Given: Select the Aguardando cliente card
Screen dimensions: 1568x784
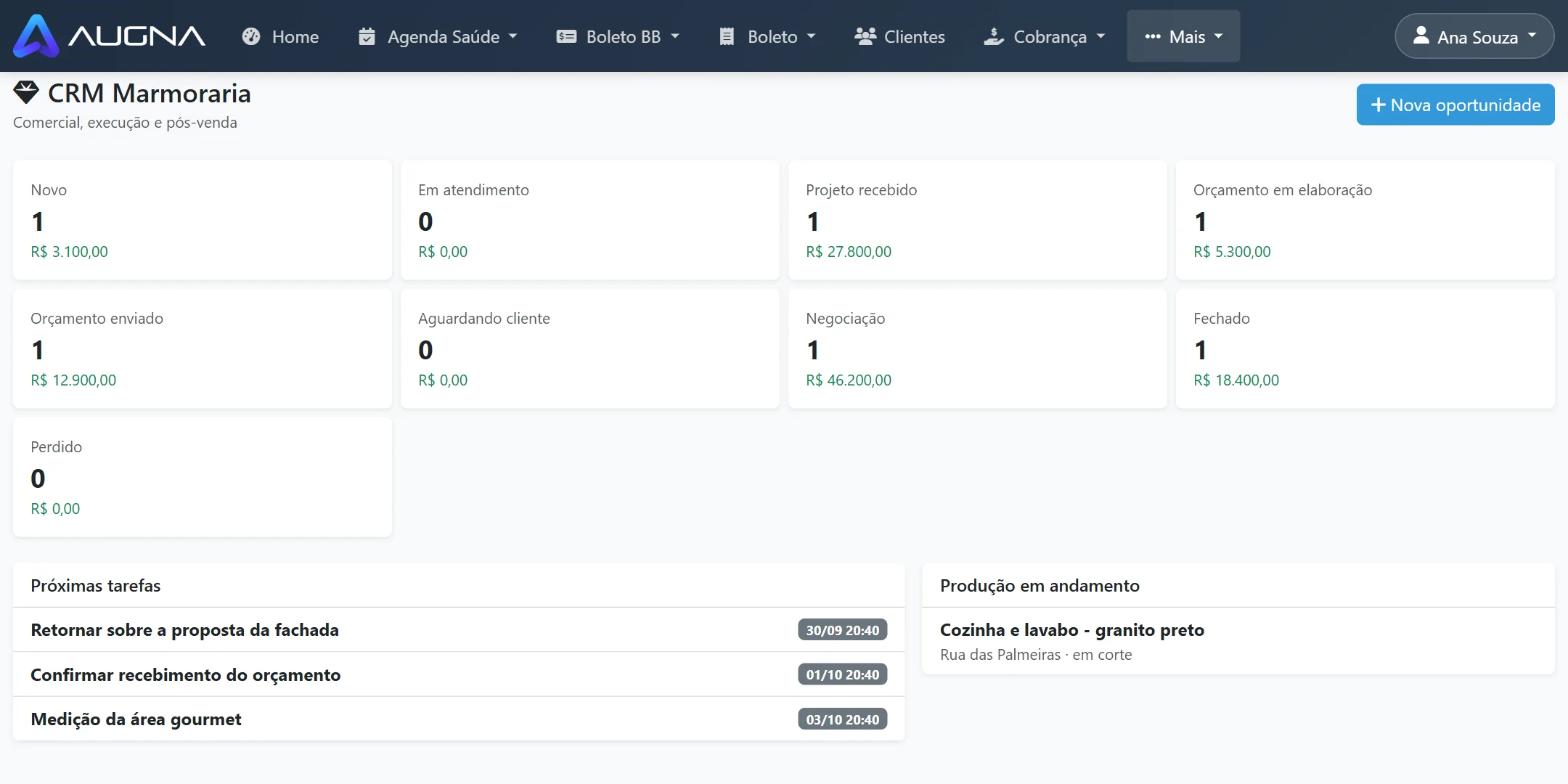Looking at the screenshot, I should coord(590,348).
